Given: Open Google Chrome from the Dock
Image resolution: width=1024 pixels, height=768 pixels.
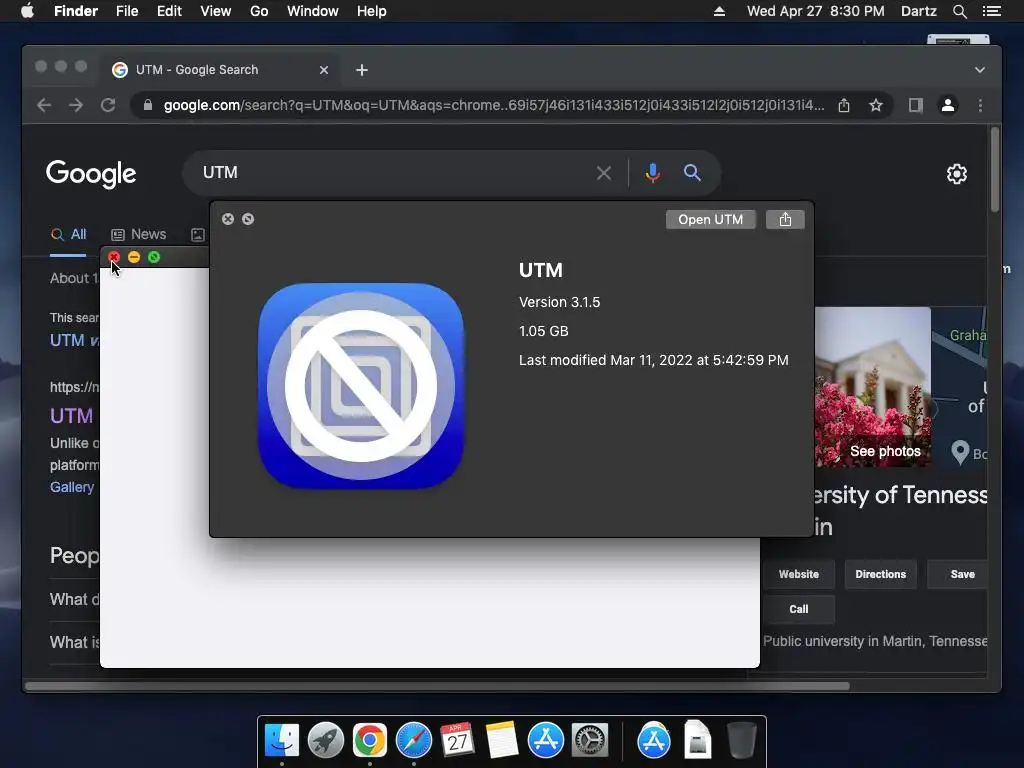Looking at the screenshot, I should click(x=370, y=740).
